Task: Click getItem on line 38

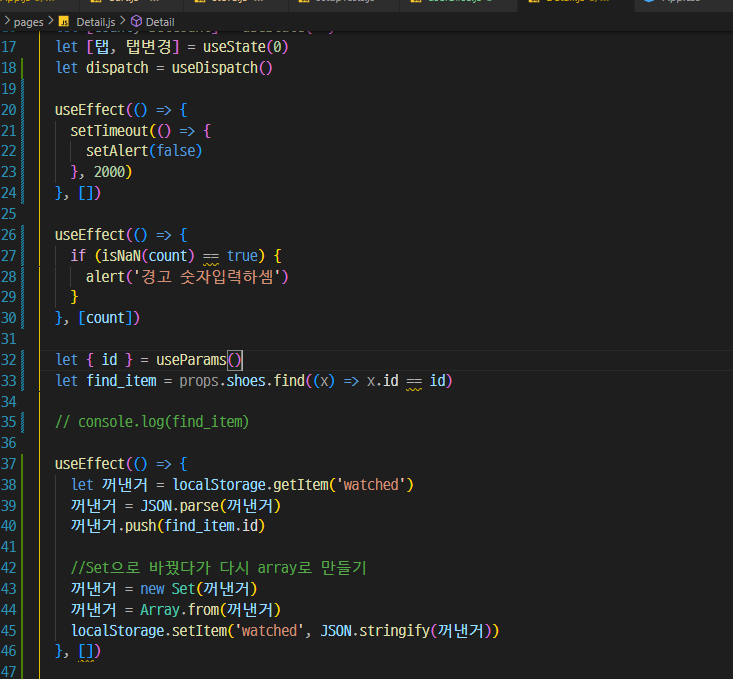Action: coord(300,485)
